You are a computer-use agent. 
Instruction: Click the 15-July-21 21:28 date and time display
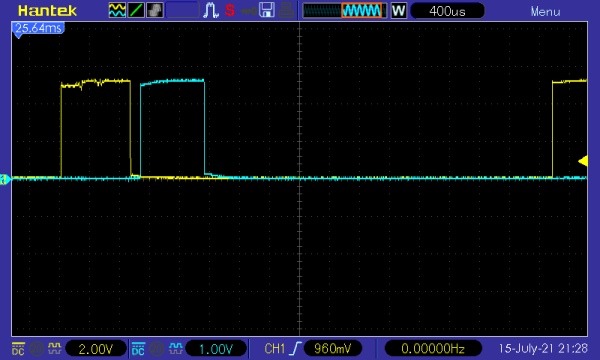(x=543, y=348)
